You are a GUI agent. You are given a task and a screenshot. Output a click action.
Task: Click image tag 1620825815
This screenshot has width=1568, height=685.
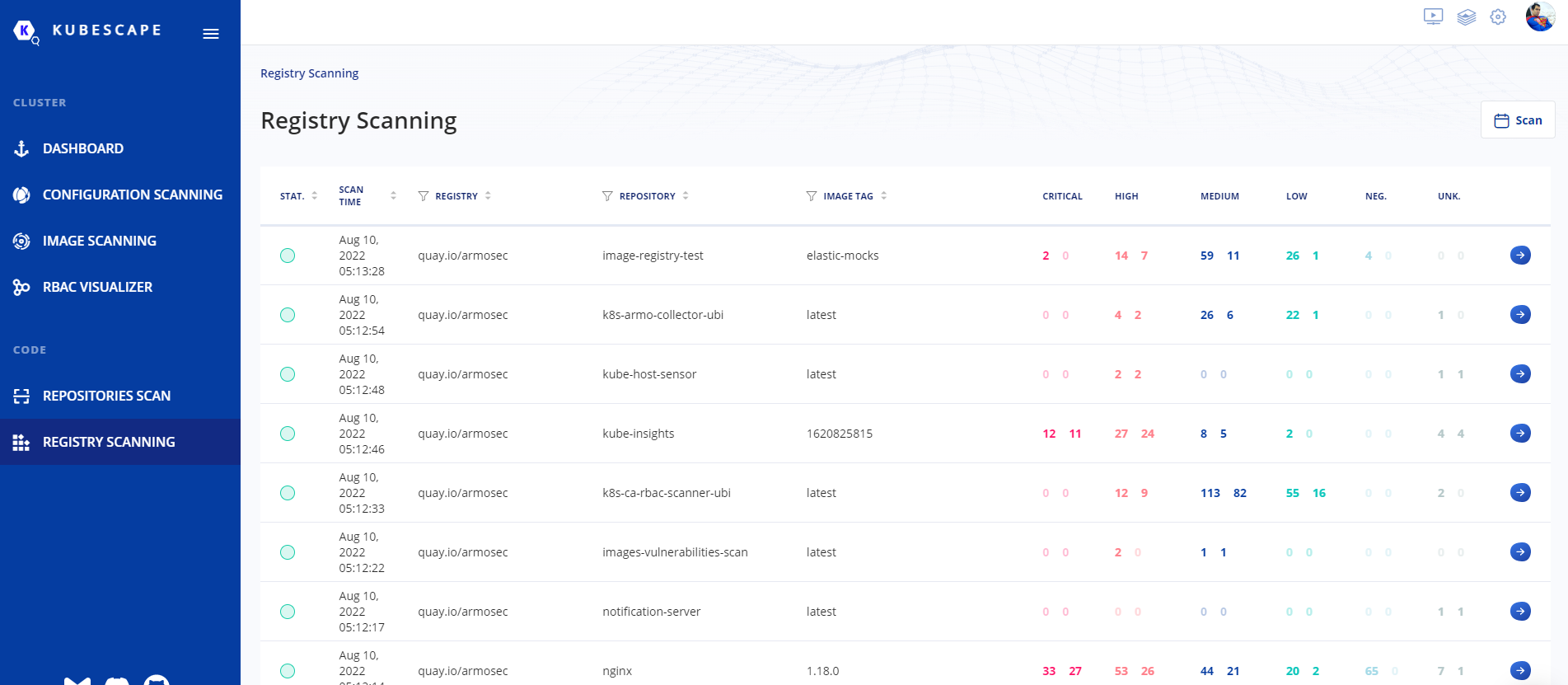point(840,434)
